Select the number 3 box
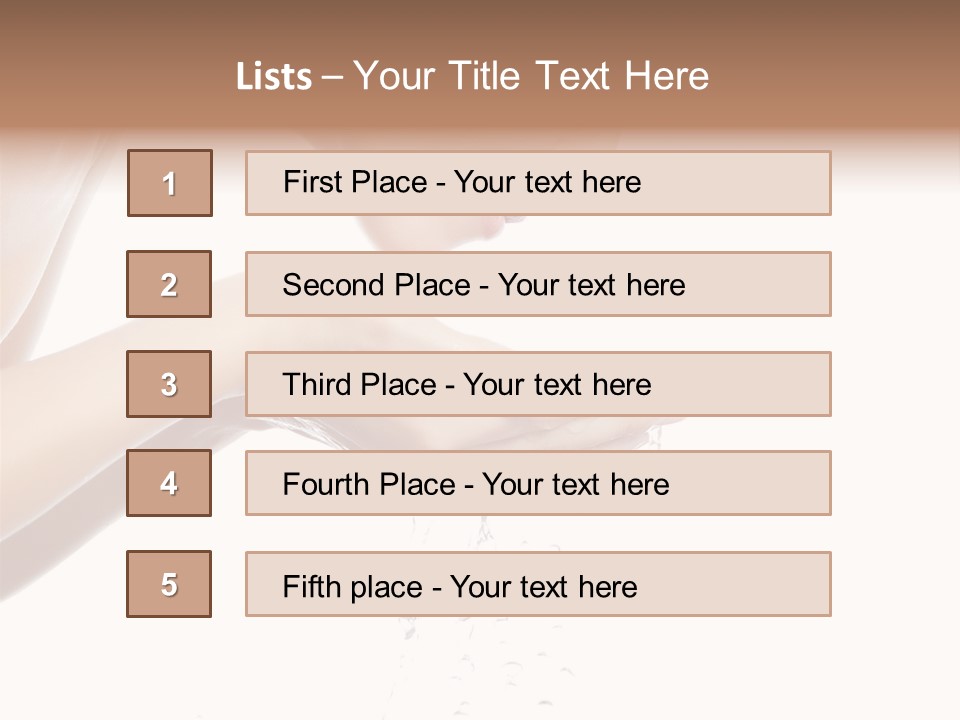Image resolution: width=960 pixels, height=720 pixels. [169, 384]
